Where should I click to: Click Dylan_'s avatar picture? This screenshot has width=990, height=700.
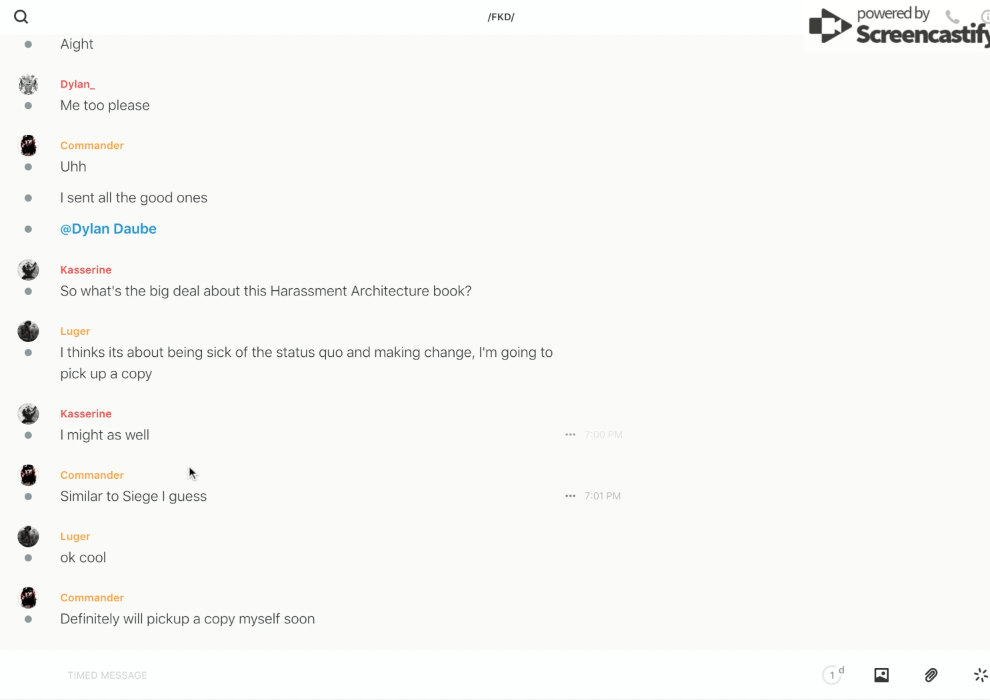[x=28, y=85]
